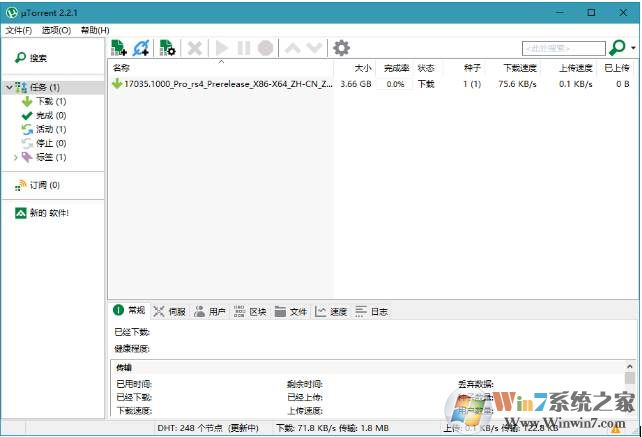Click the 3.66 GB size cell

pyautogui.click(x=355, y=84)
